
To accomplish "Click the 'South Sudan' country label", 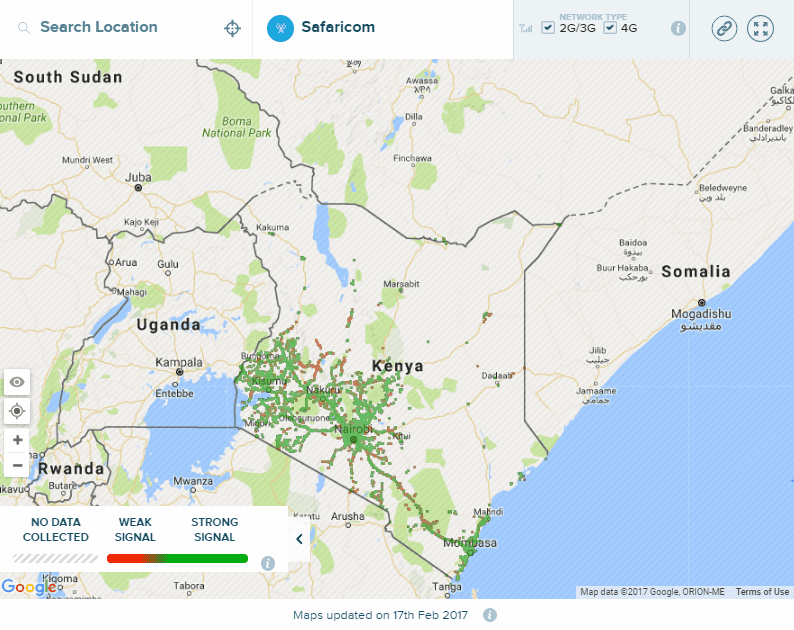I will [x=68, y=77].
